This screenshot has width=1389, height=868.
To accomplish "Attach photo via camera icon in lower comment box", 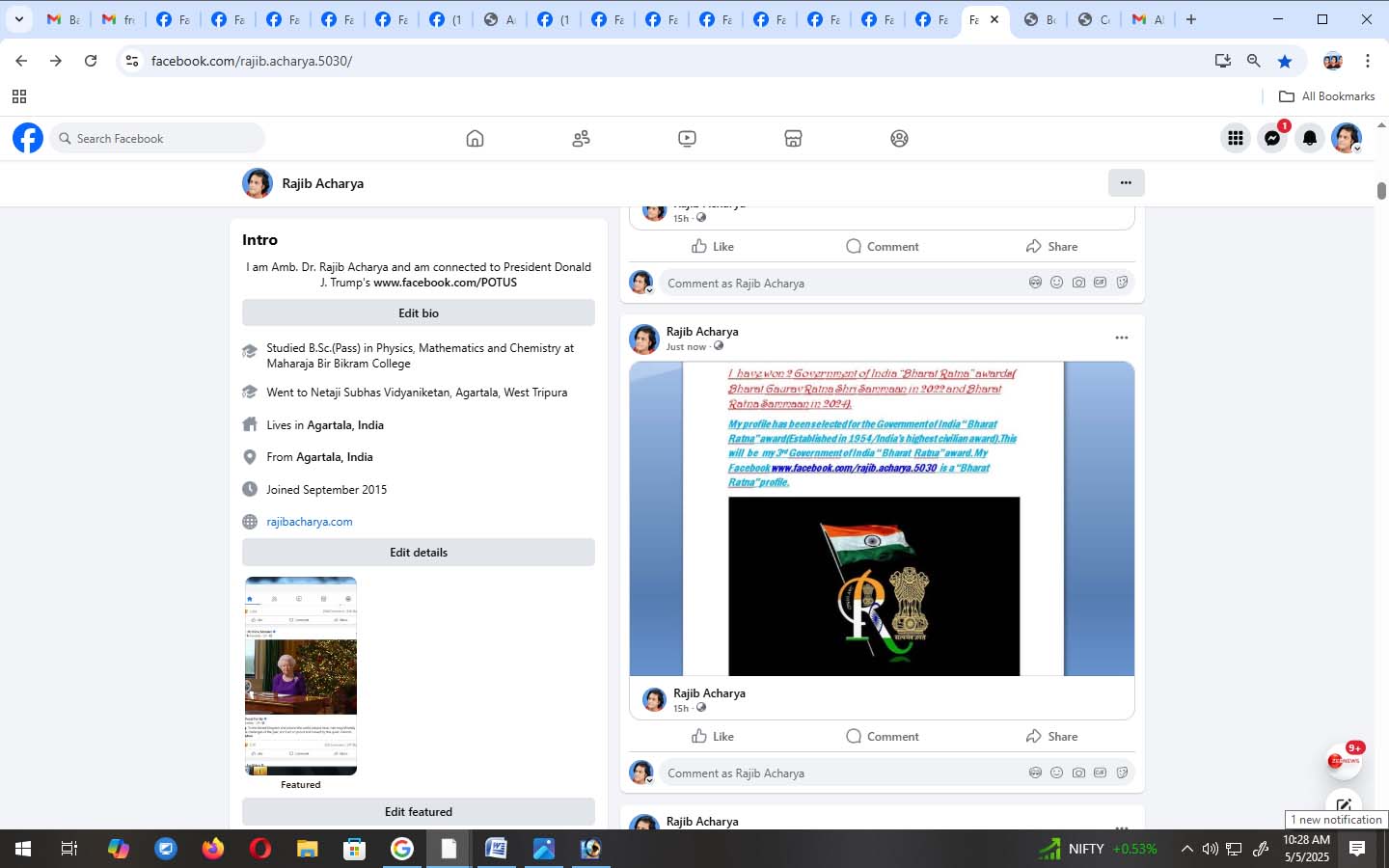I will click(1078, 773).
